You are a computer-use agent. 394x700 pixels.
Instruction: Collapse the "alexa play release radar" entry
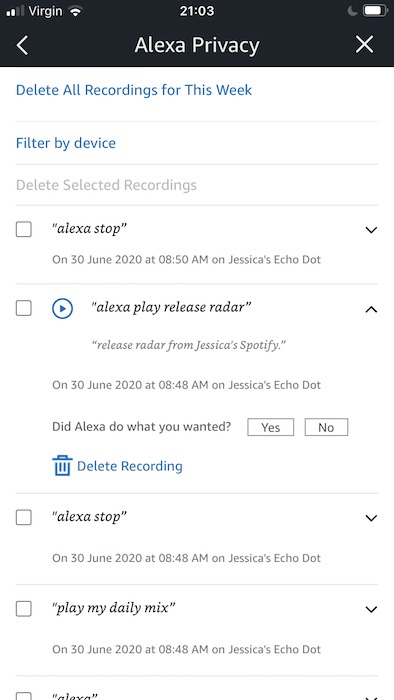pyautogui.click(x=371, y=309)
